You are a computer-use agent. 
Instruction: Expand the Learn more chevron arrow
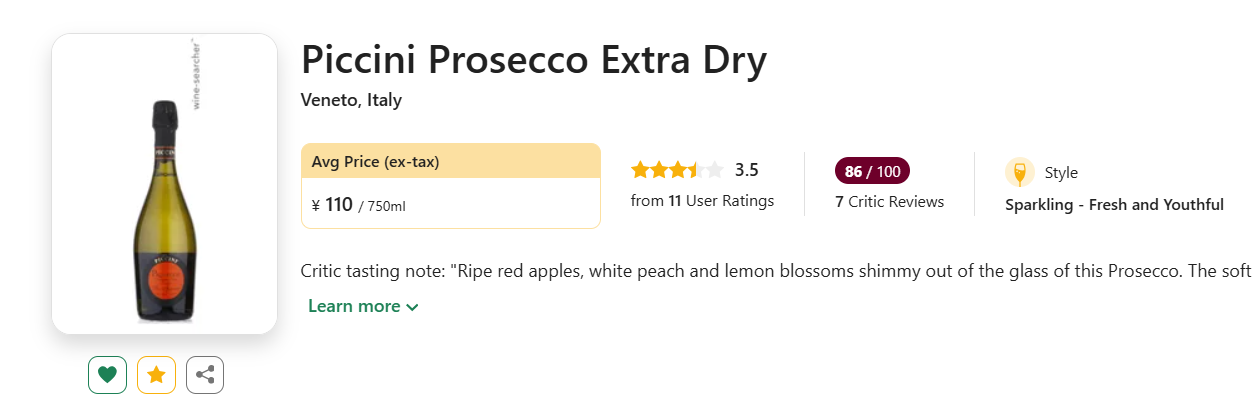pos(412,307)
